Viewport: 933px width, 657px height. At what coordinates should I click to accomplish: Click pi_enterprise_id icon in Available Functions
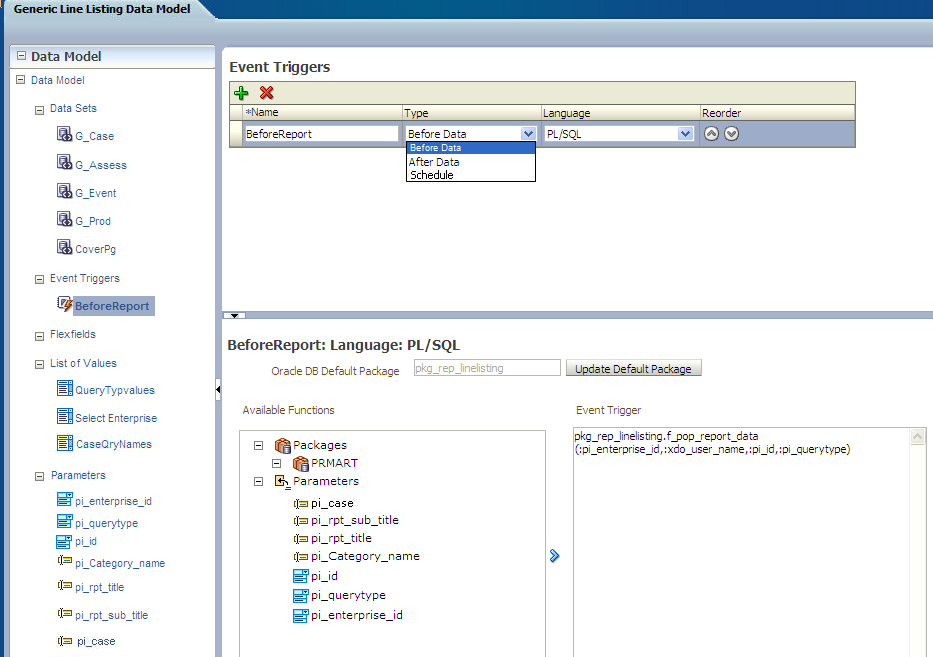(x=300, y=615)
